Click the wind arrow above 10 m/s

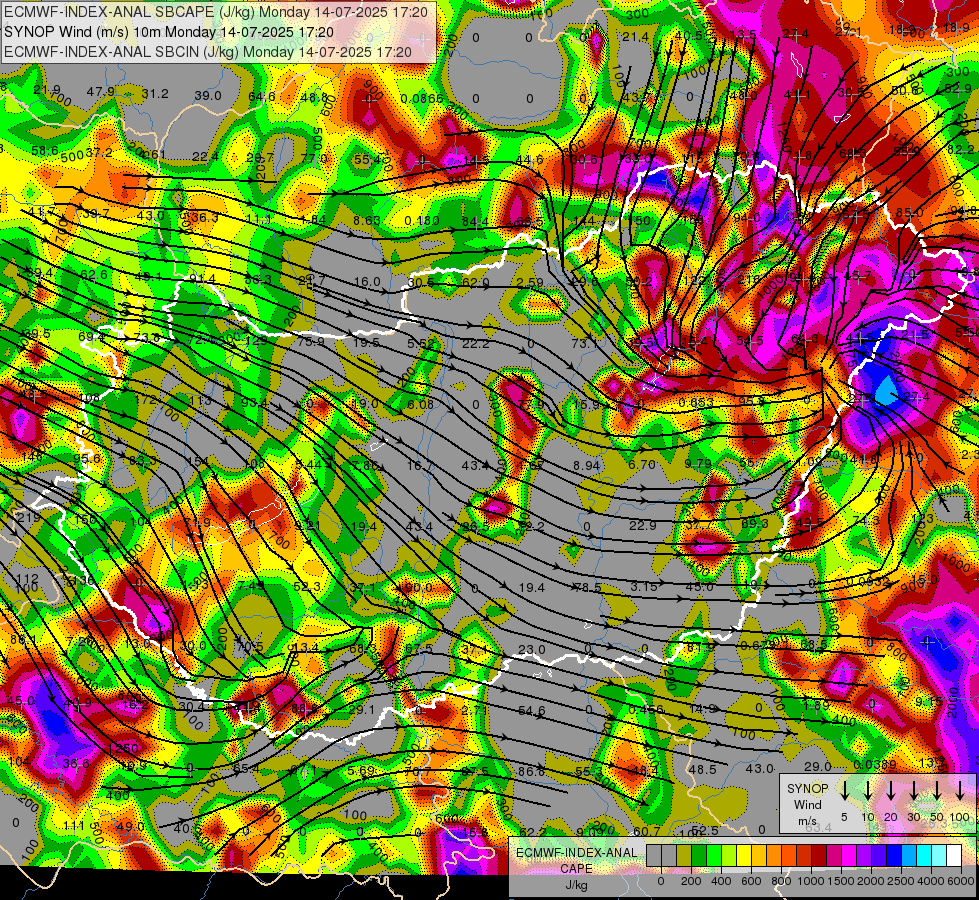coord(868,791)
